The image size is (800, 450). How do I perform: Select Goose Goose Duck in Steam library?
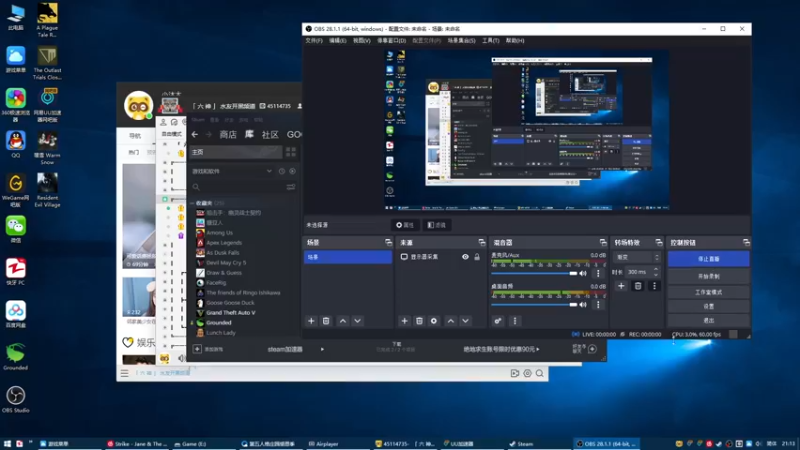230,303
